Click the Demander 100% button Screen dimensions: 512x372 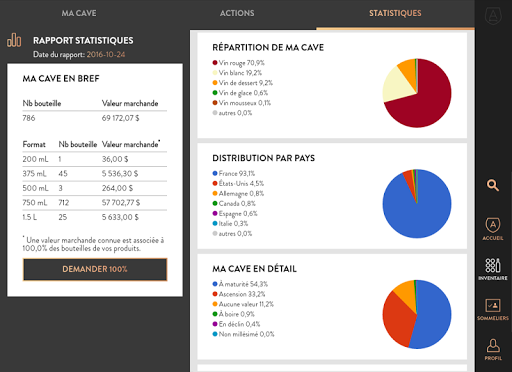[x=95, y=269]
